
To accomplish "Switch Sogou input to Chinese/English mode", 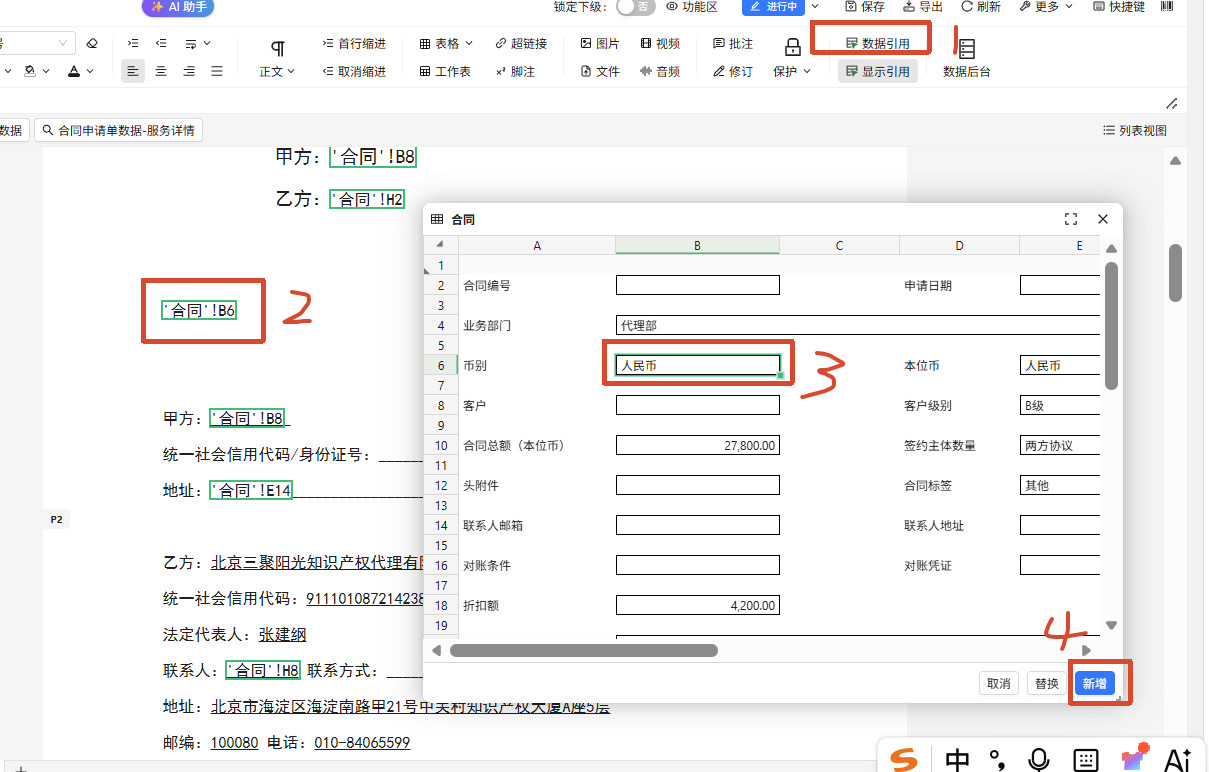I will 957,760.
